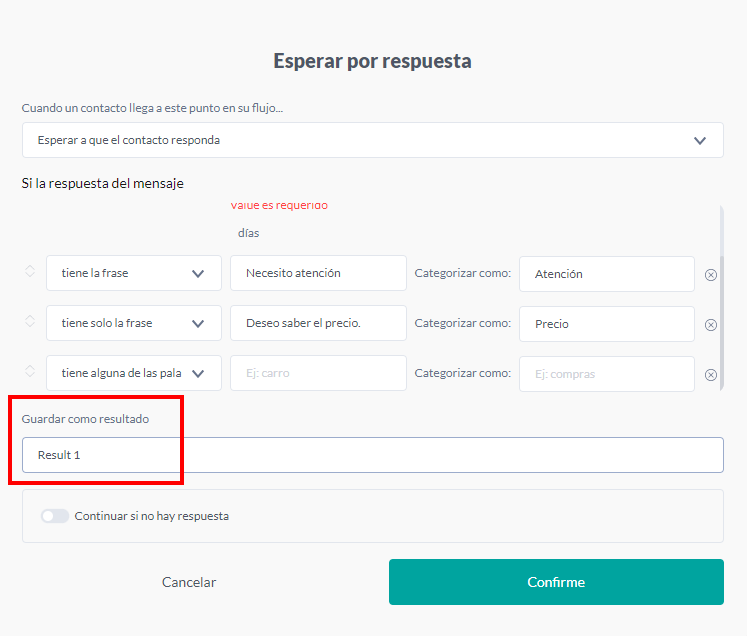The width and height of the screenshot is (747, 636).
Task: Delete the Precio rule using its X icon
Action: point(711,325)
